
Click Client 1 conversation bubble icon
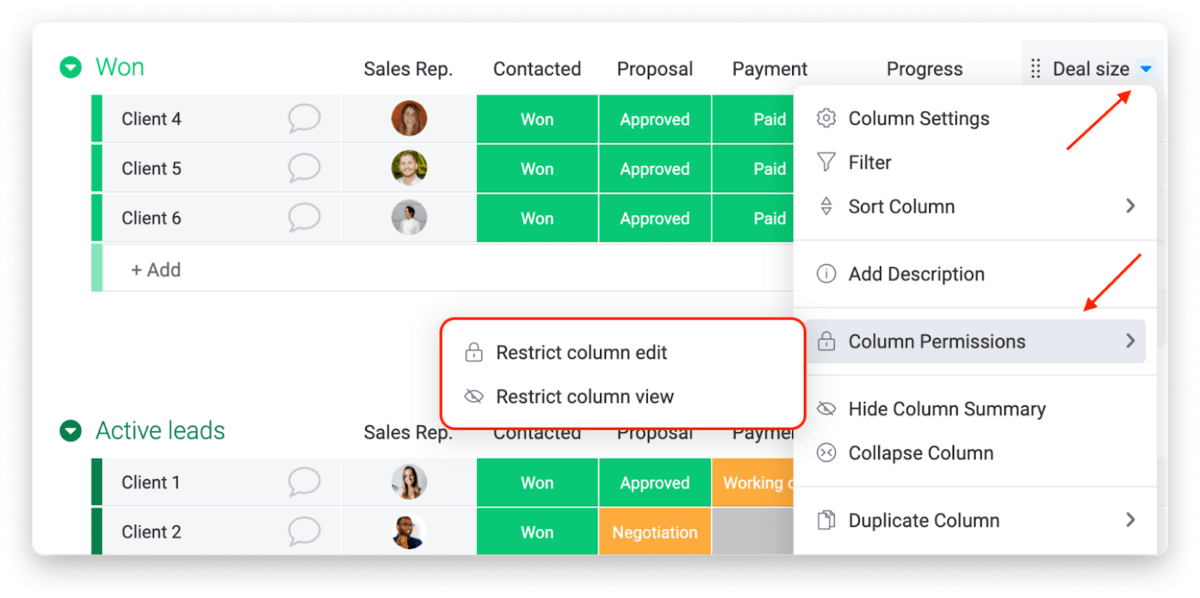coord(304,482)
